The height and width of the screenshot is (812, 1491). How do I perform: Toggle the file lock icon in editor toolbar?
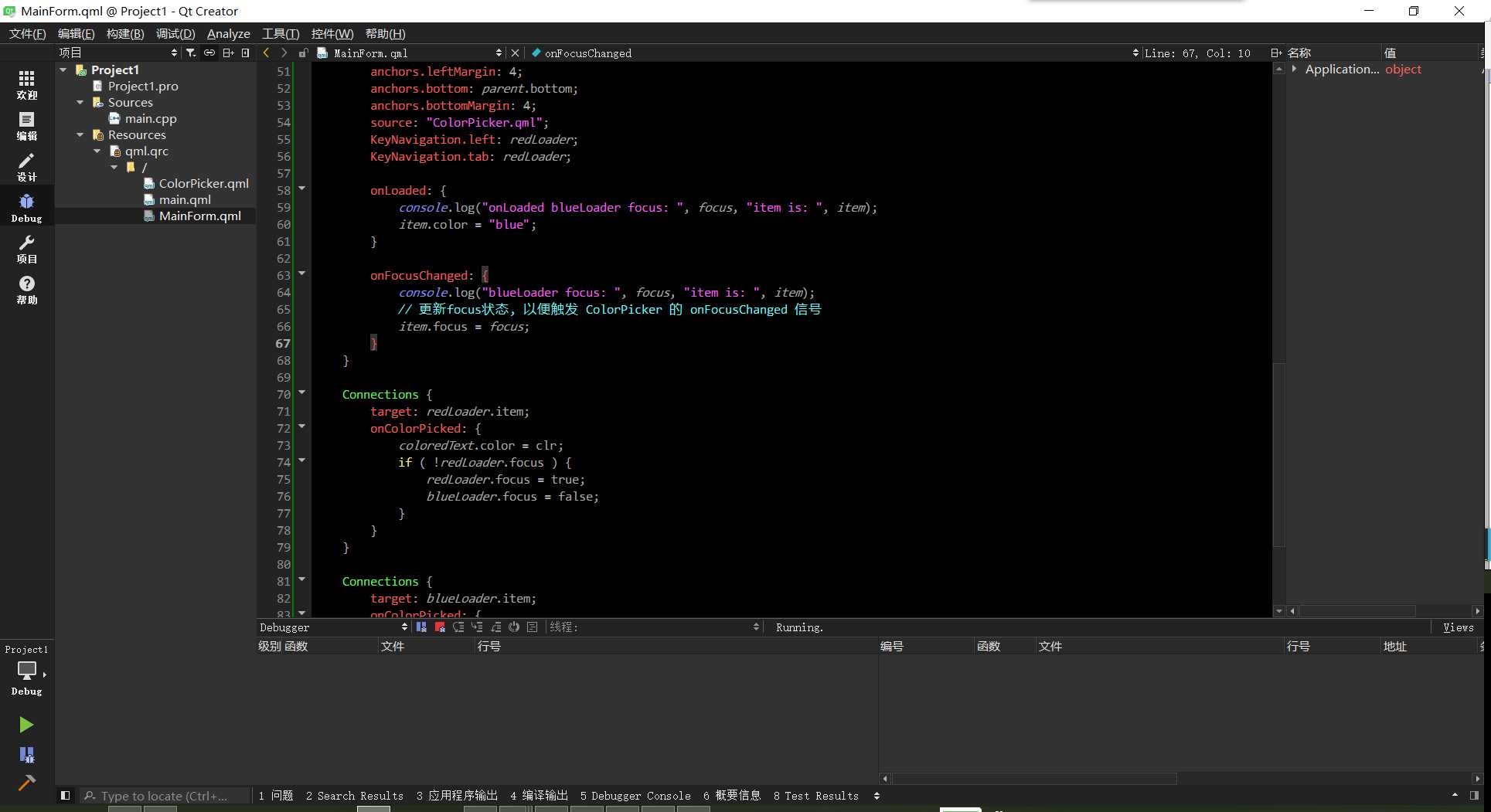pyautogui.click(x=303, y=53)
